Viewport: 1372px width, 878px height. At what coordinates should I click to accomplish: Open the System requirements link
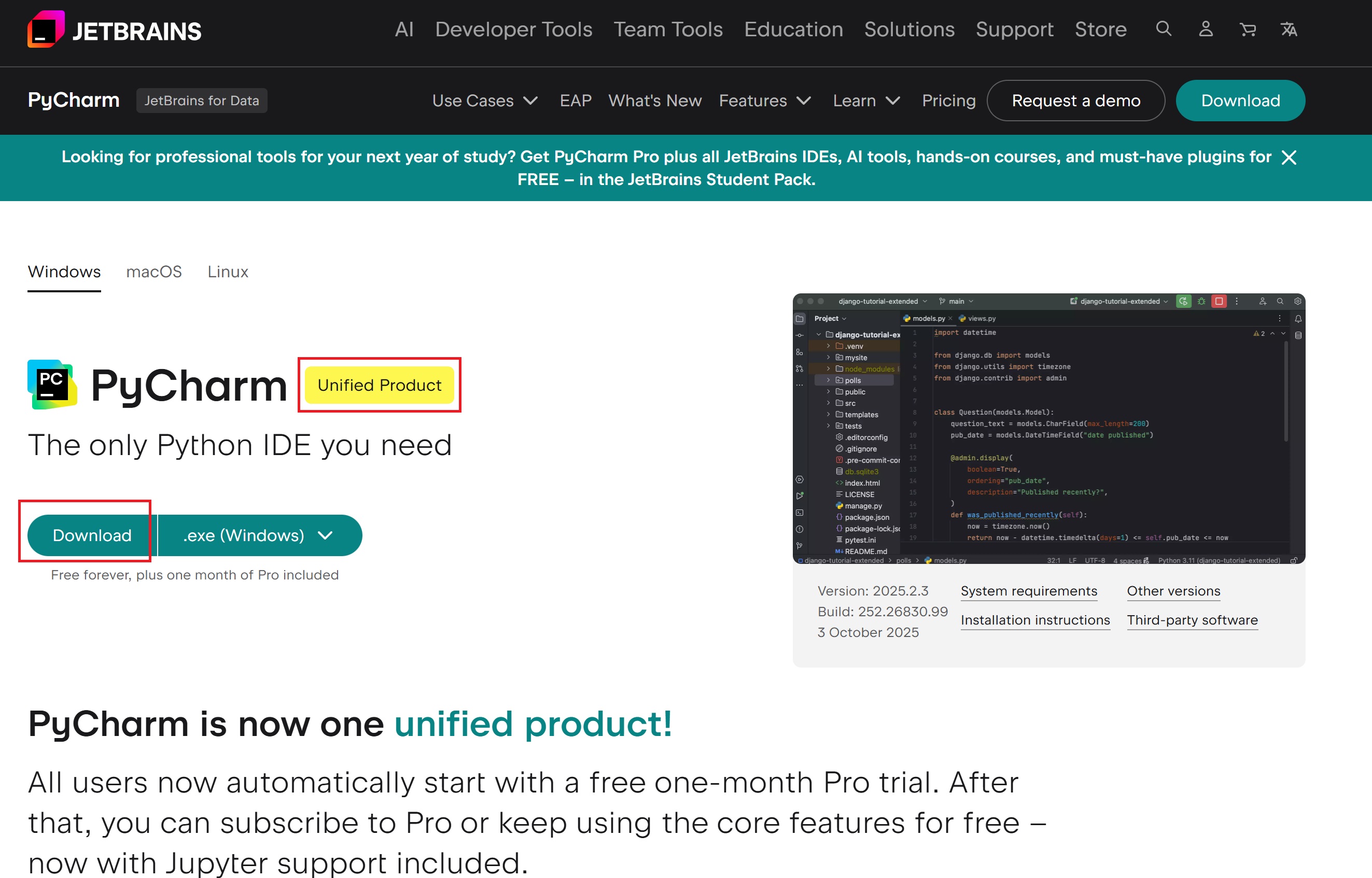pos(1028,591)
